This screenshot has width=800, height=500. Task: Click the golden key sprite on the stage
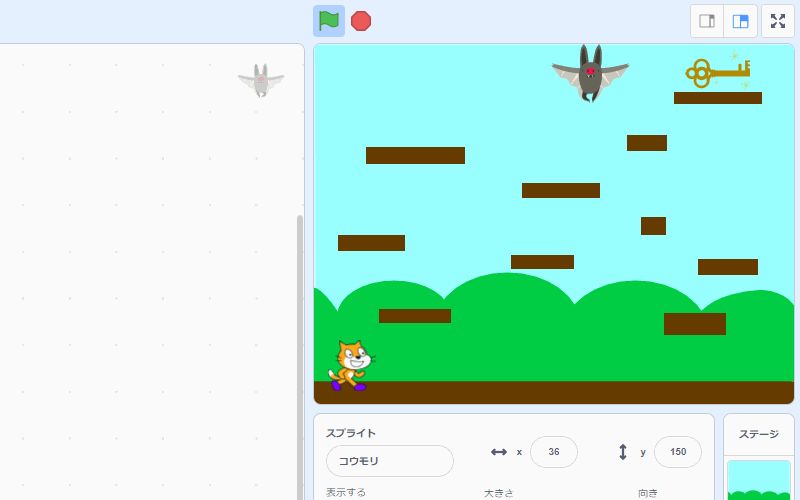[718, 73]
